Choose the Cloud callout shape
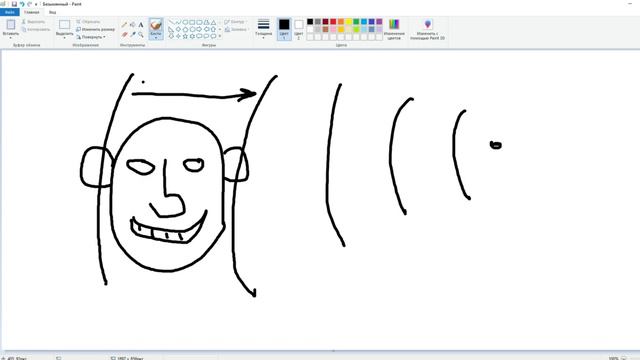The image size is (640, 360). pyautogui.click(x=213, y=36)
